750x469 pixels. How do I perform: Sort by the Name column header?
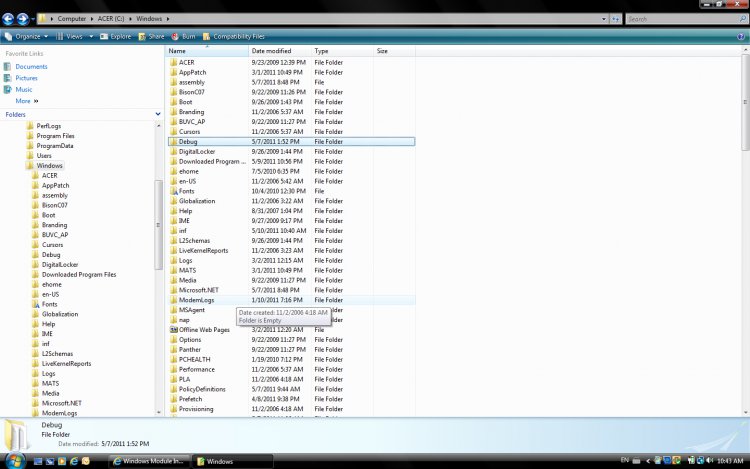tap(207, 51)
